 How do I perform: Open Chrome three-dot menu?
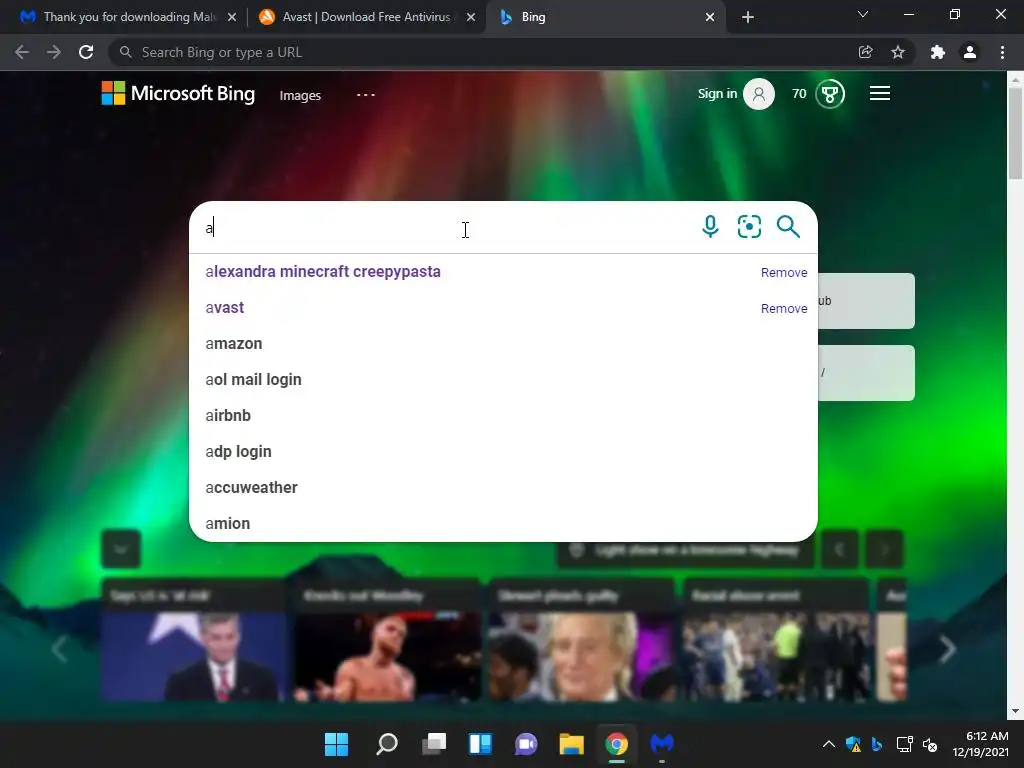pos(1002,52)
